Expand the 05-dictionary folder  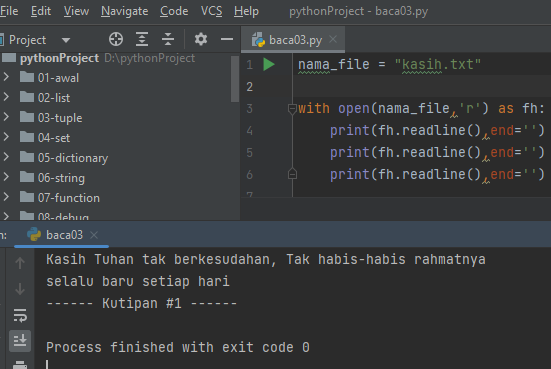coord(6,157)
